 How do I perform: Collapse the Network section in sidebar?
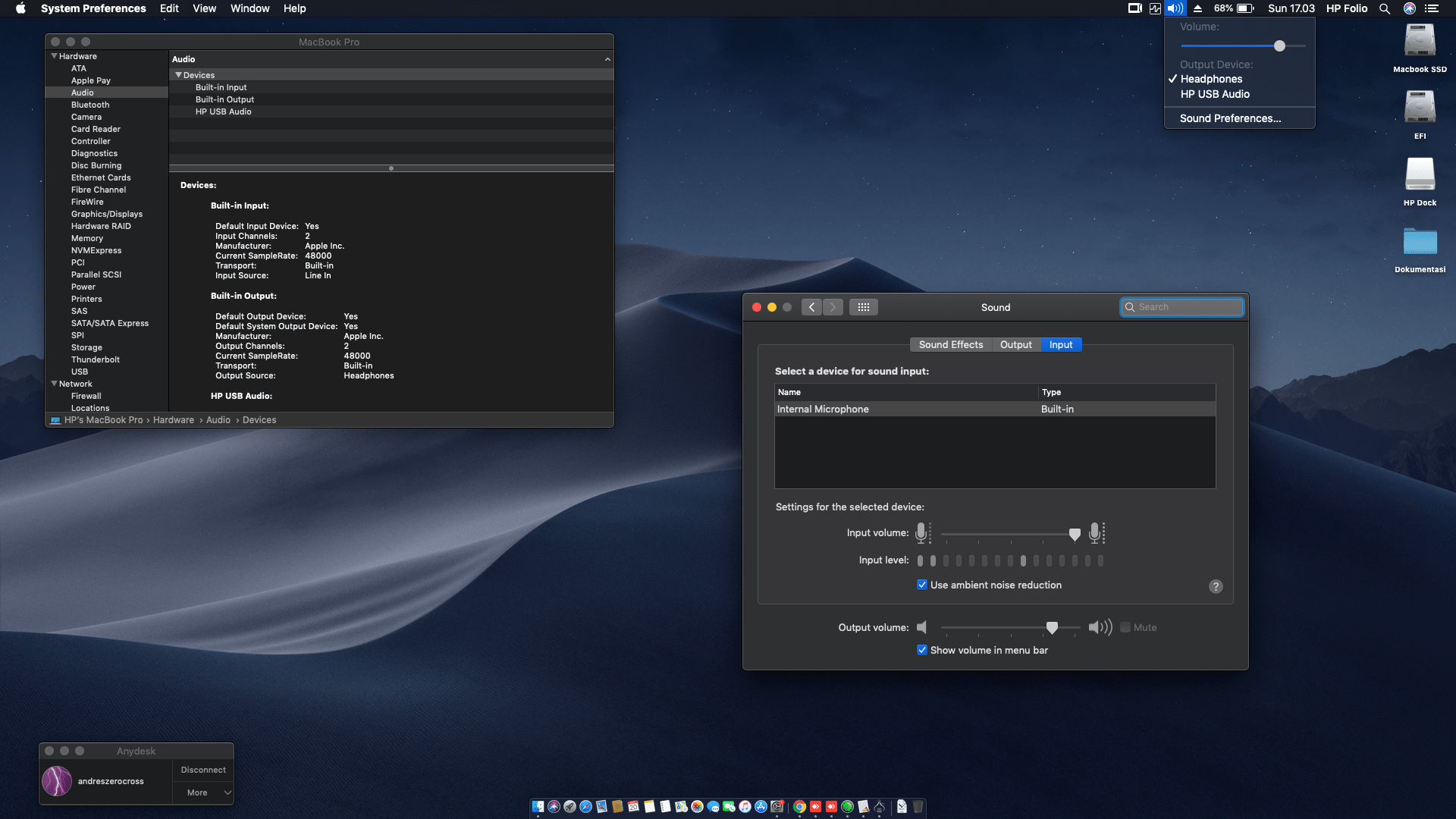(54, 384)
